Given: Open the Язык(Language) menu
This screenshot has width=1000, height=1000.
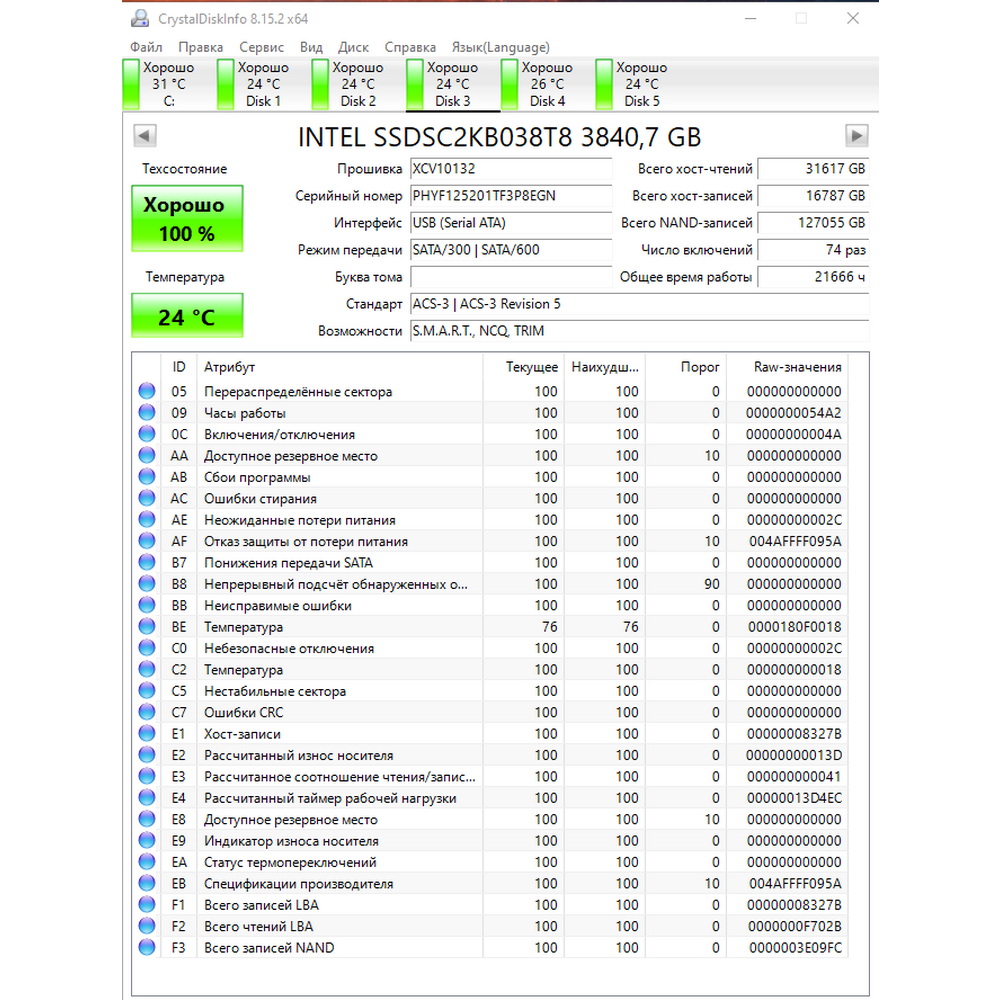Looking at the screenshot, I should coord(500,47).
